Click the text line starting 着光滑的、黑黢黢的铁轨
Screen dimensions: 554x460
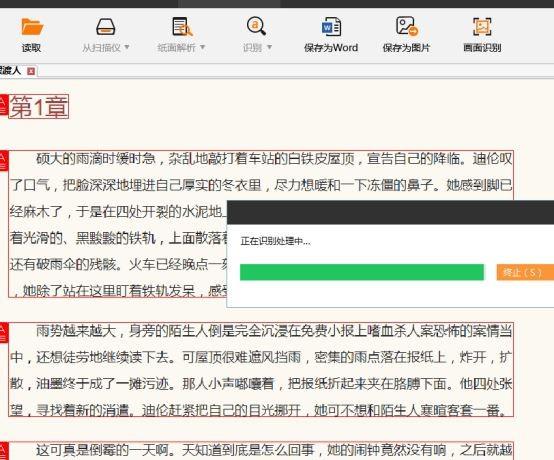click(119, 238)
